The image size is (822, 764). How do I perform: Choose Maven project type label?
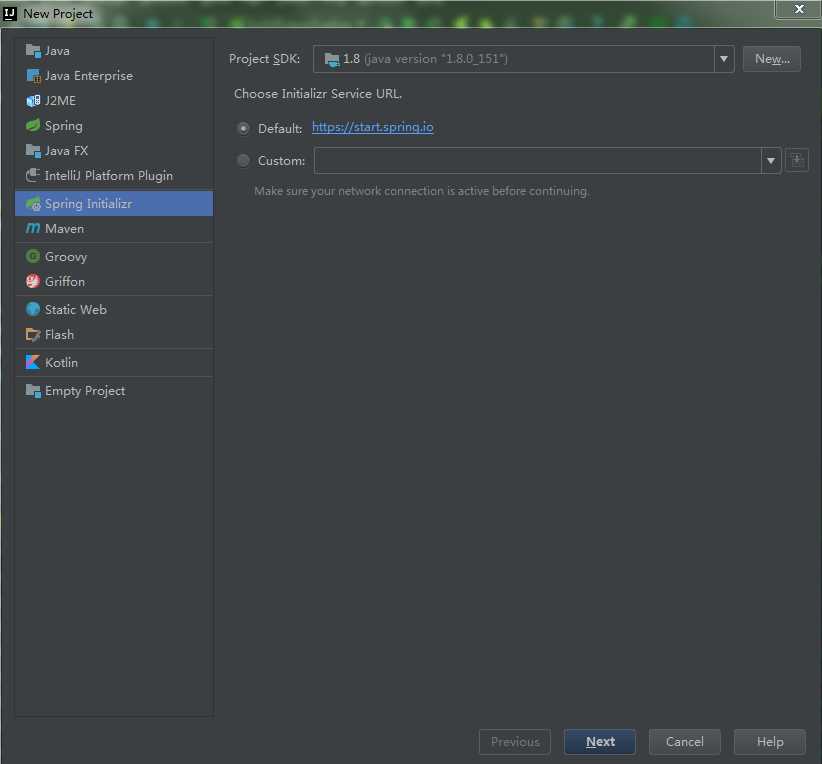click(x=64, y=229)
